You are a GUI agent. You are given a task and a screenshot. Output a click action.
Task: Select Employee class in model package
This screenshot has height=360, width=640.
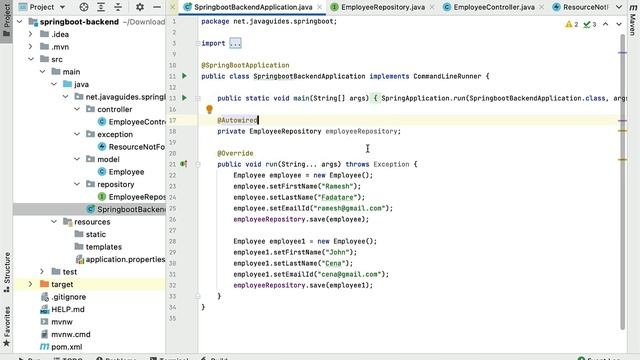click(x=121, y=172)
